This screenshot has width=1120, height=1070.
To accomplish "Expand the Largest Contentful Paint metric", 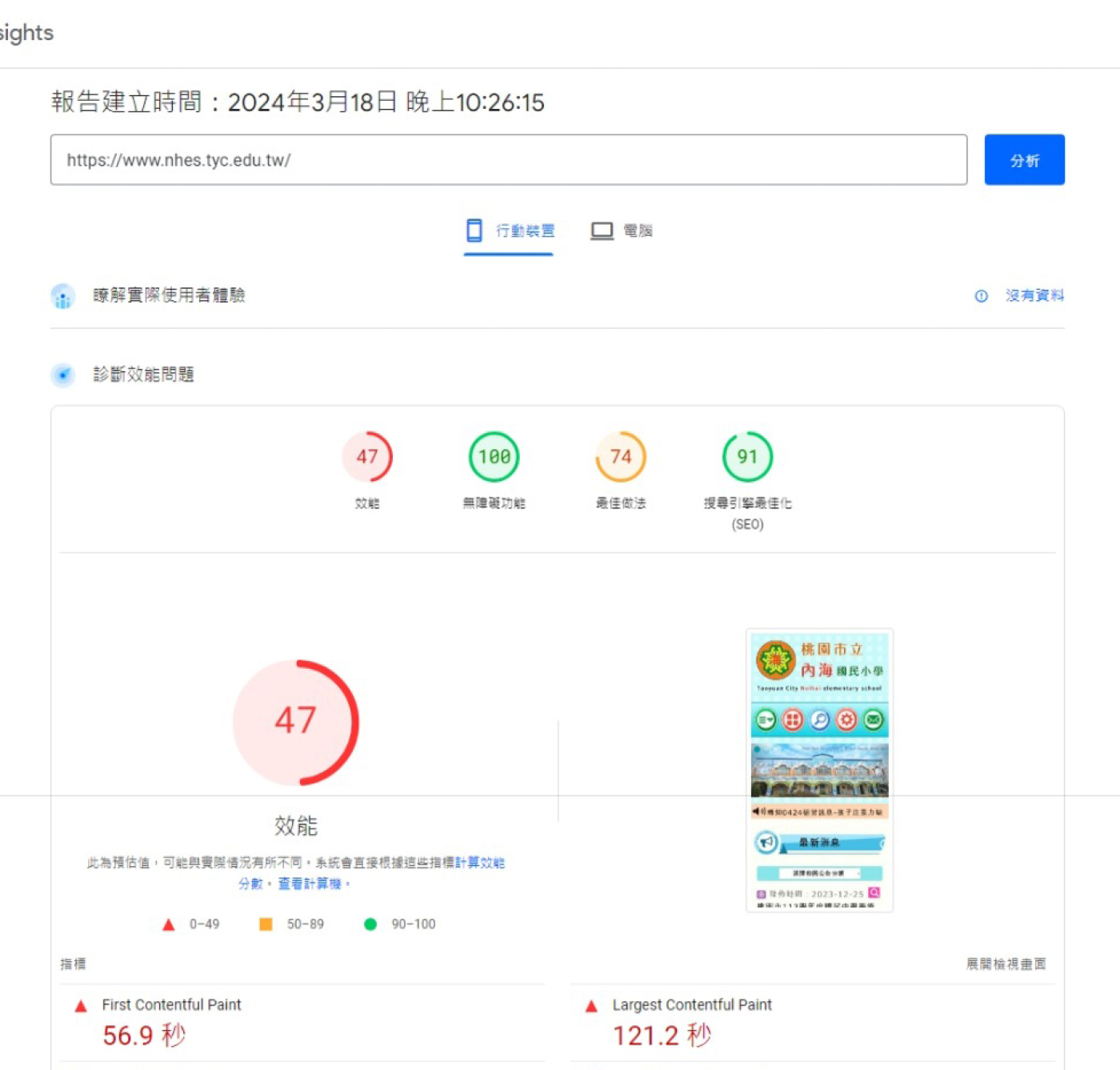I will [x=691, y=1004].
